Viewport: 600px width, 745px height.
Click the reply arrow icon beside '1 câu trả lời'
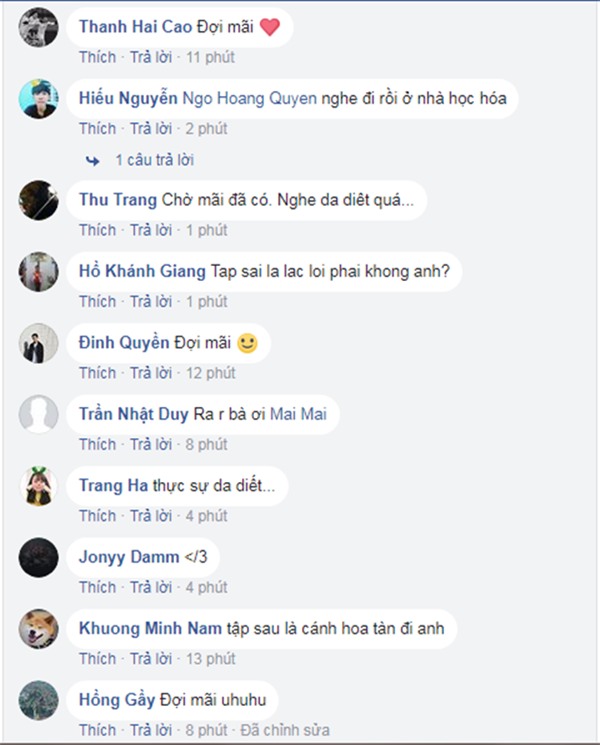(93, 160)
